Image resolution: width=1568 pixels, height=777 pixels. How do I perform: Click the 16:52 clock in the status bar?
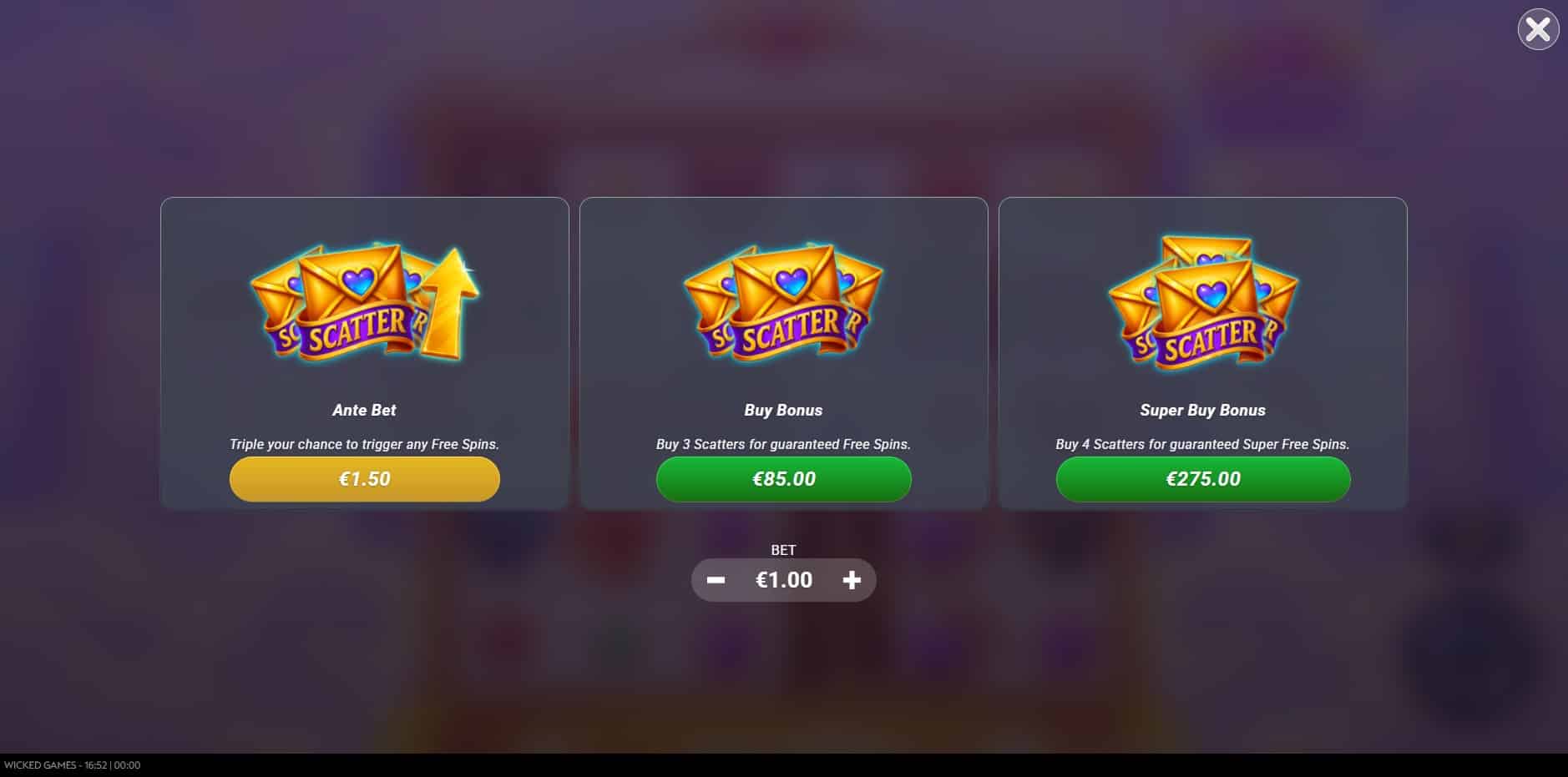[95, 765]
